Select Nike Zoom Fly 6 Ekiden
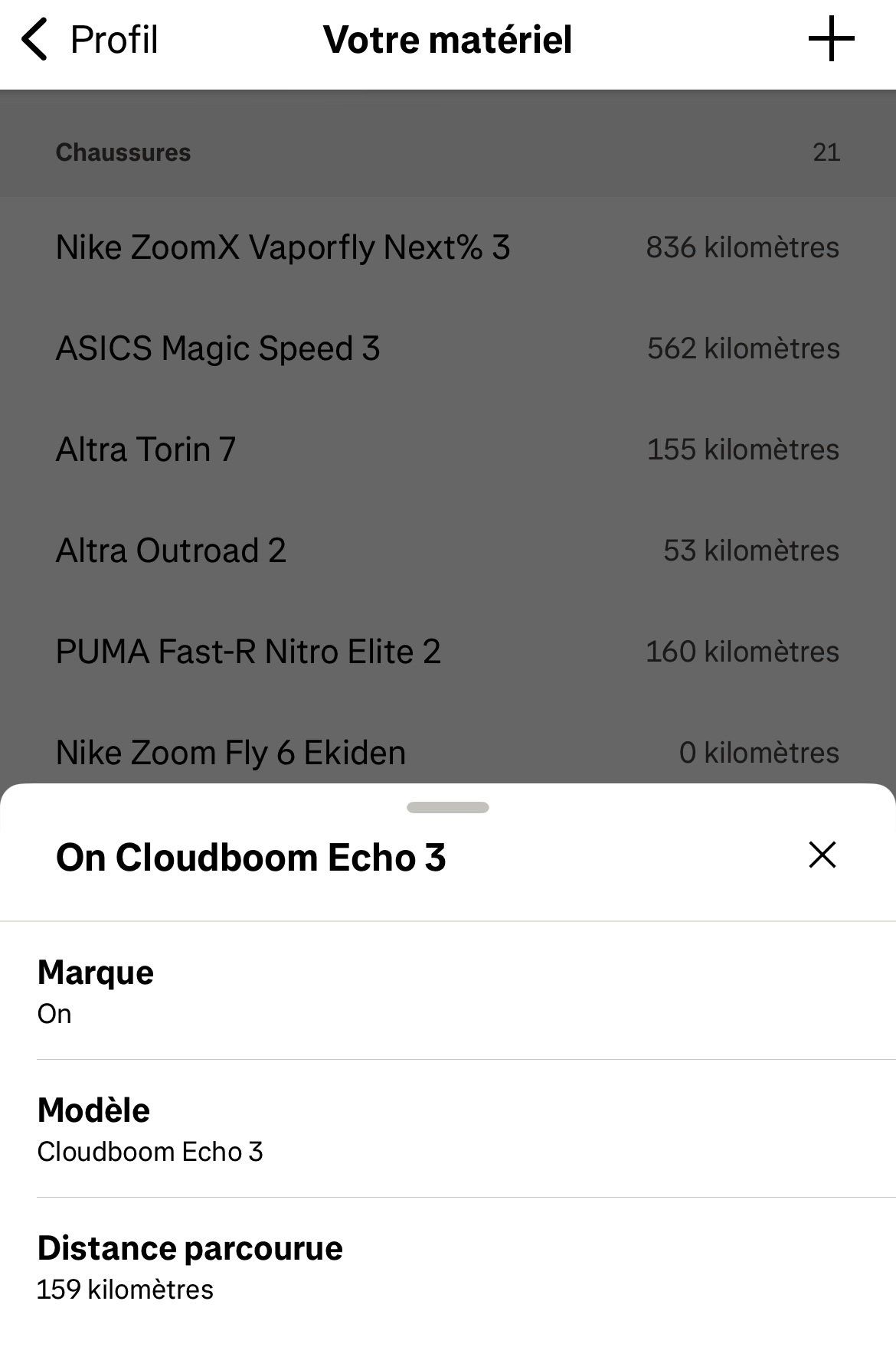This screenshot has width=896, height=1360. [231, 753]
